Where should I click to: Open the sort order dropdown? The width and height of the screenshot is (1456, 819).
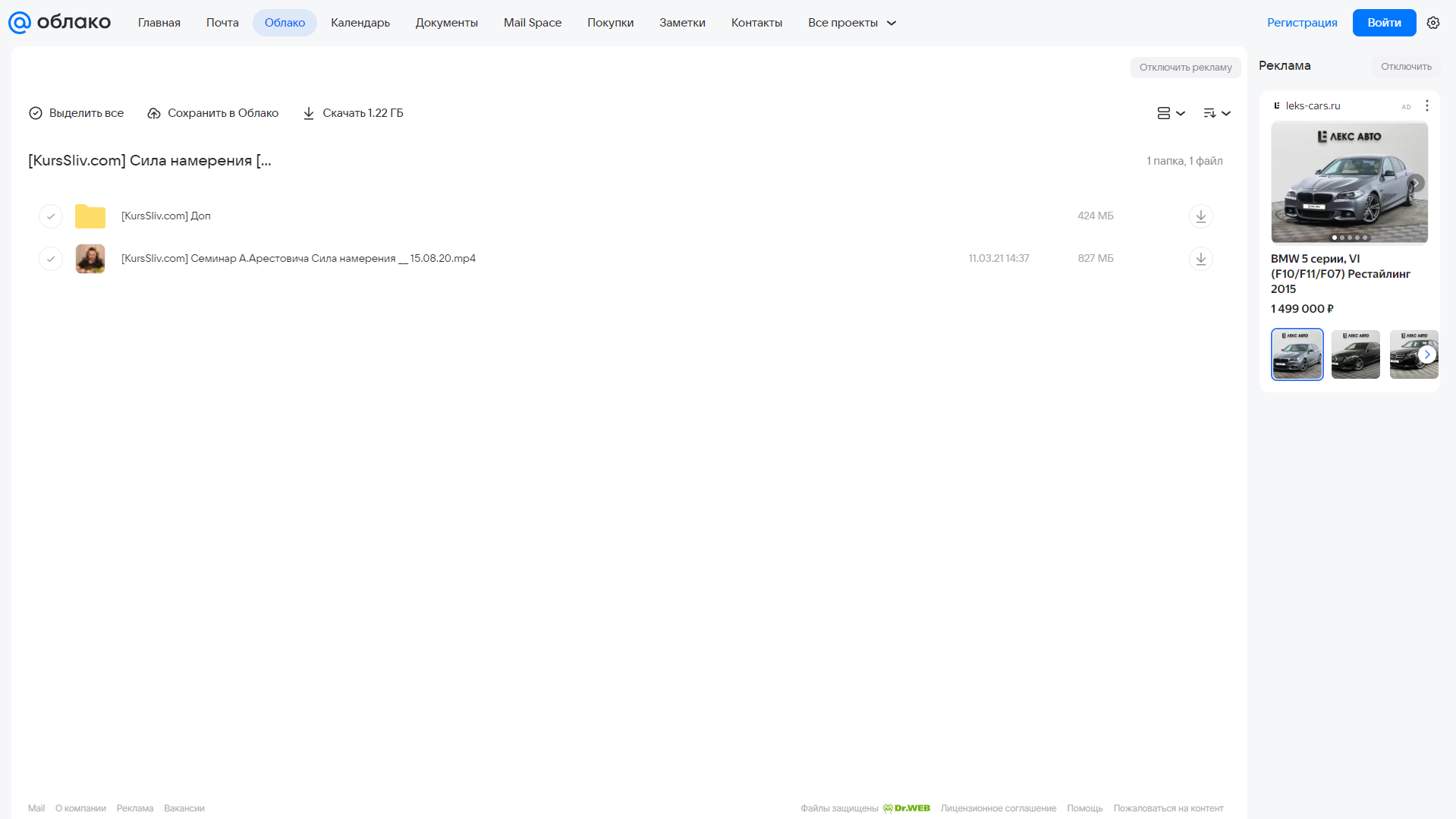point(1216,113)
